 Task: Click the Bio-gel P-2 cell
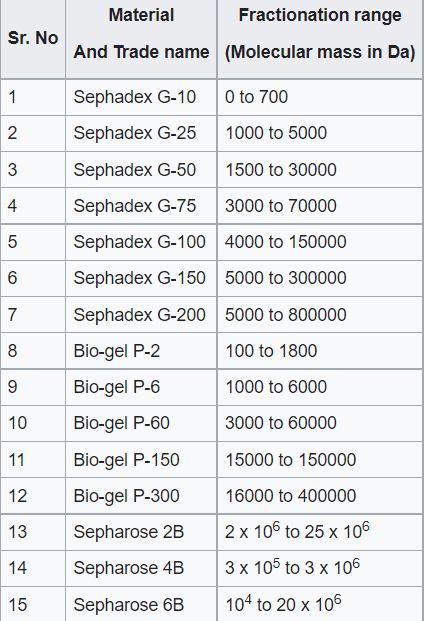click(x=141, y=351)
